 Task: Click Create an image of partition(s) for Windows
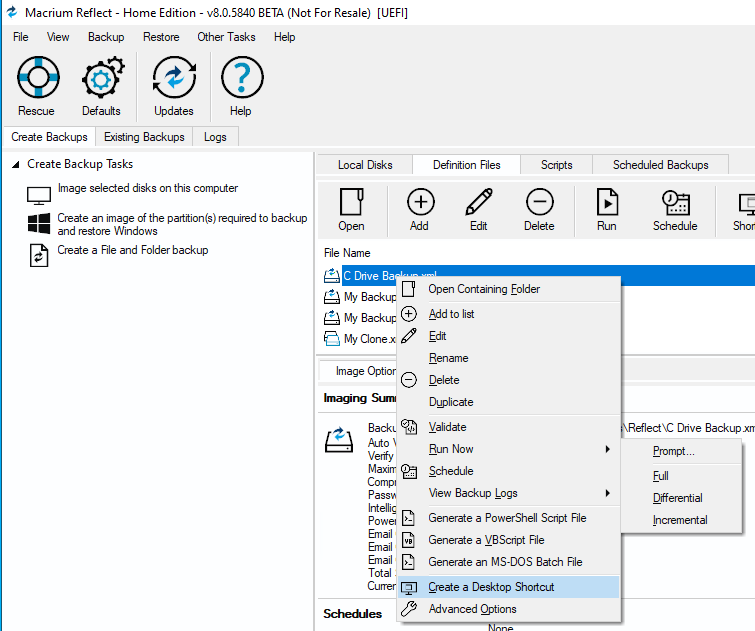coord(182,224)
